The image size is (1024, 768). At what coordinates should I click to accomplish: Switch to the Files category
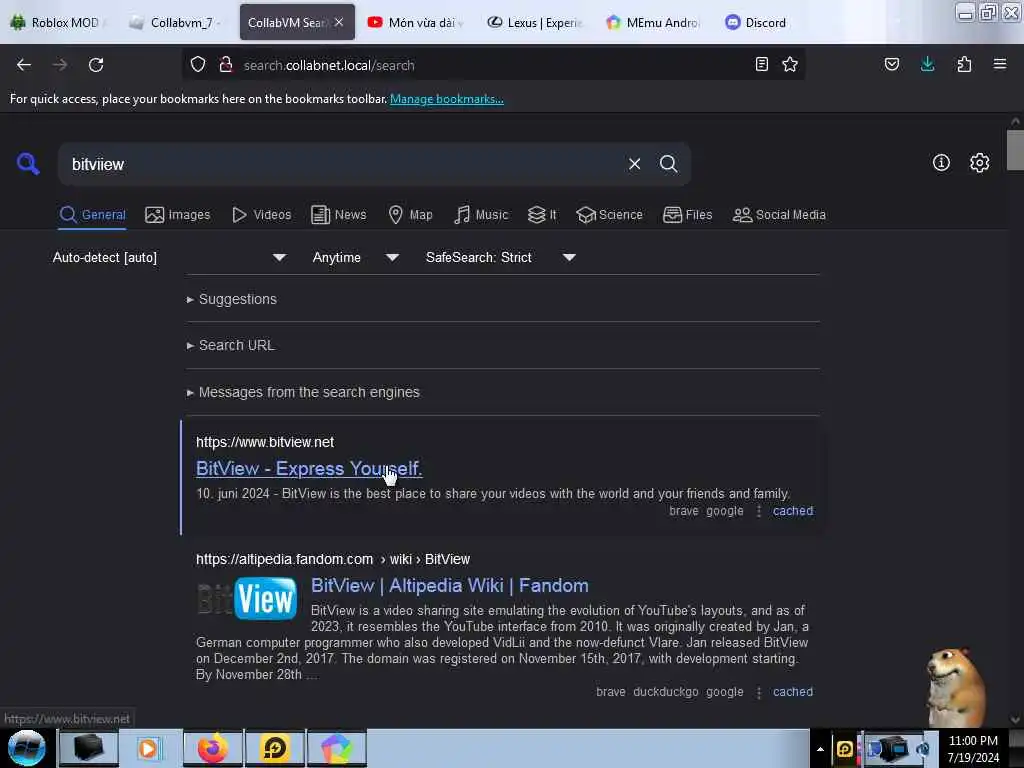(687, 214)
